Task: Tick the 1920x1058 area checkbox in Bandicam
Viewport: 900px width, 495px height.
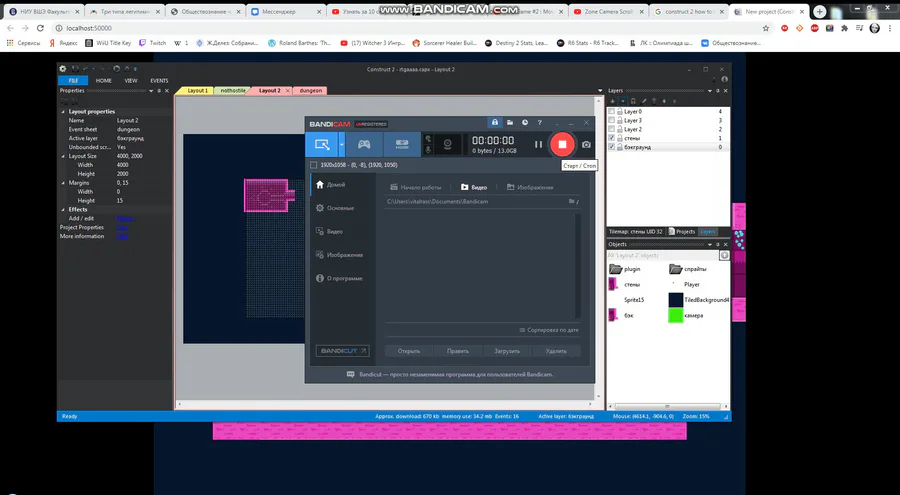Action: pos(313,165)
